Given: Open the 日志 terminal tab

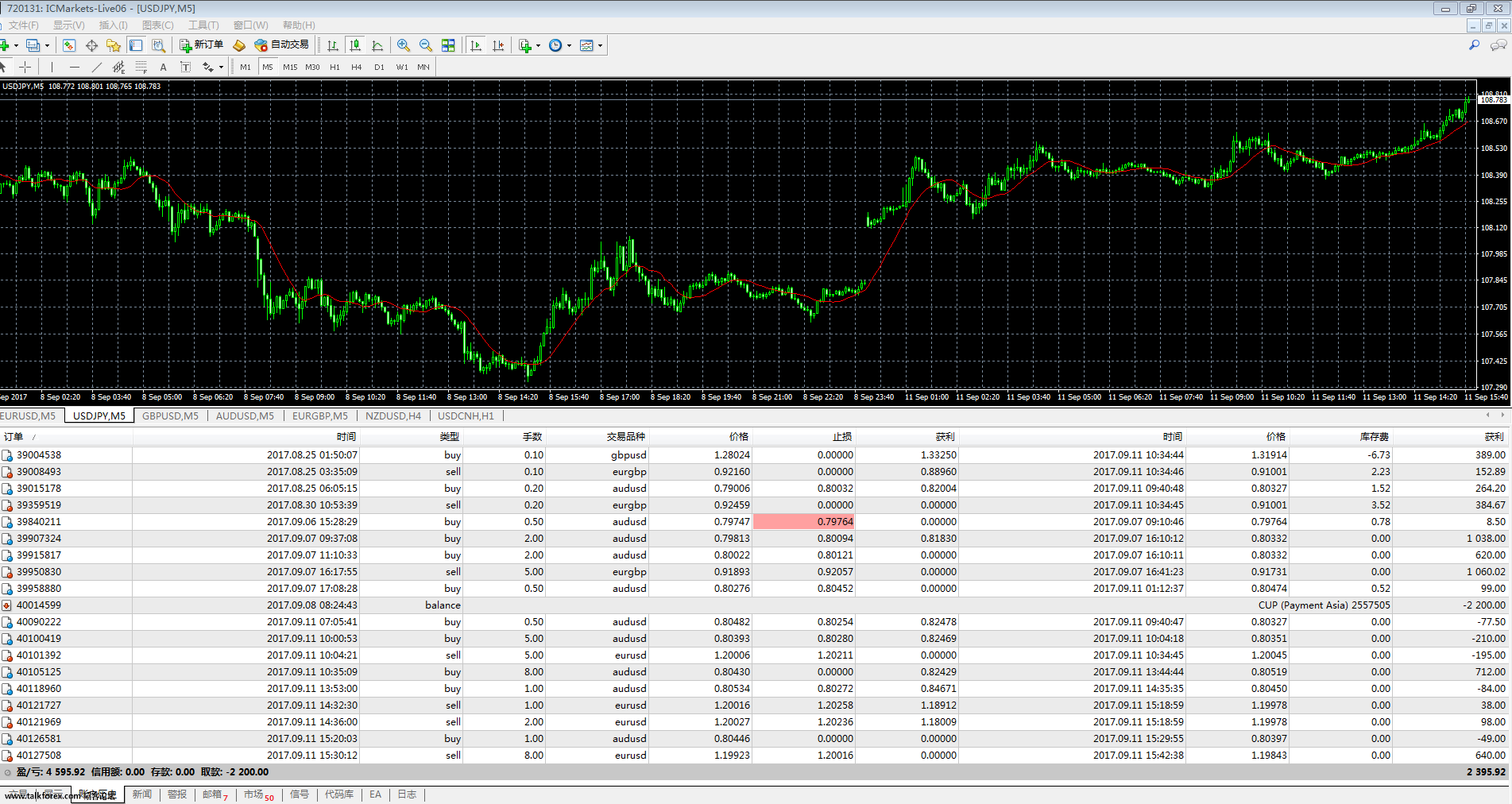Looking at the screenshot, I should [x=407, y=794].
